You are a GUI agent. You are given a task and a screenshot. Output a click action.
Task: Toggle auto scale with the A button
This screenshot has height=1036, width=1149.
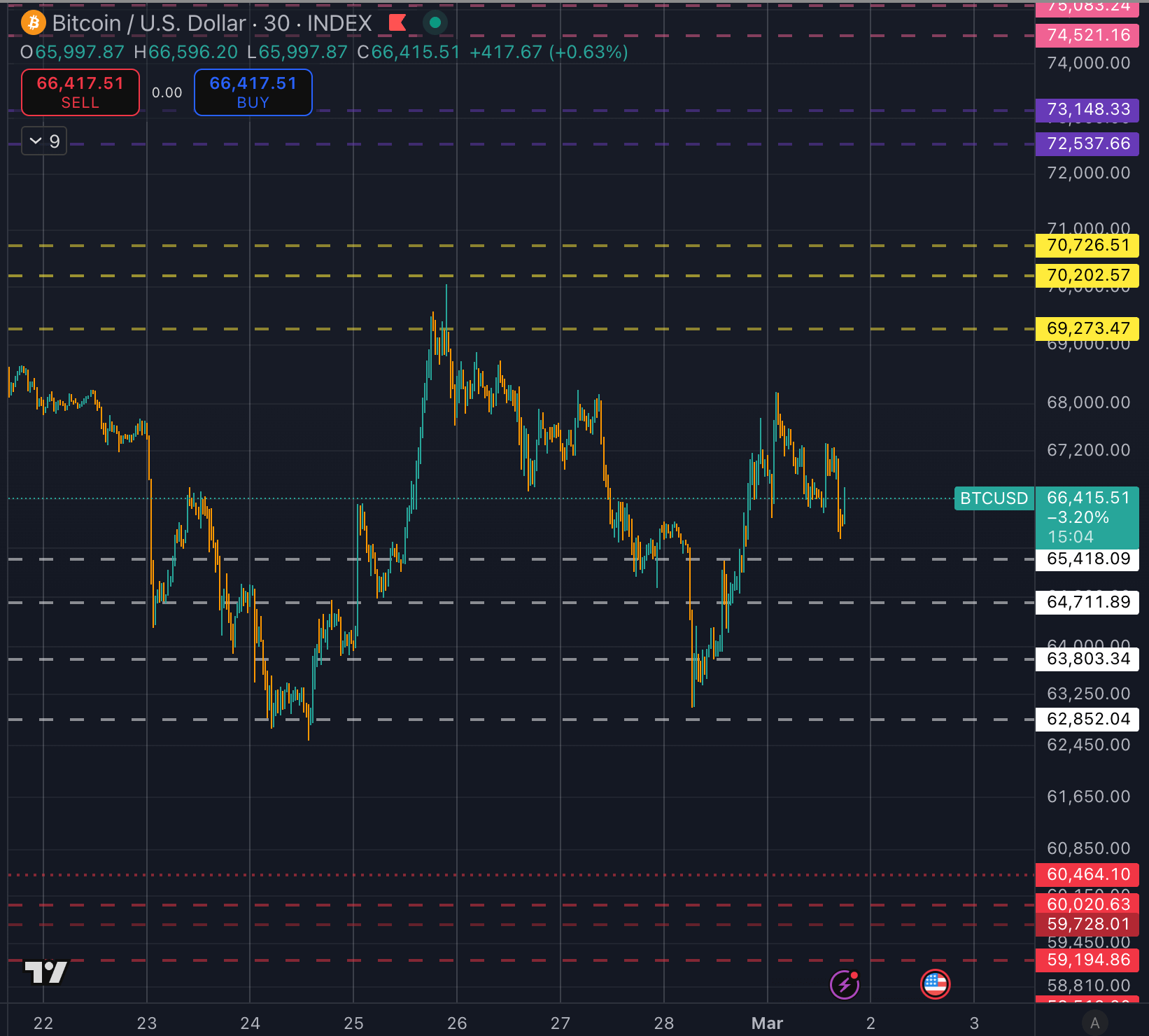[x=1094, y=1023]
